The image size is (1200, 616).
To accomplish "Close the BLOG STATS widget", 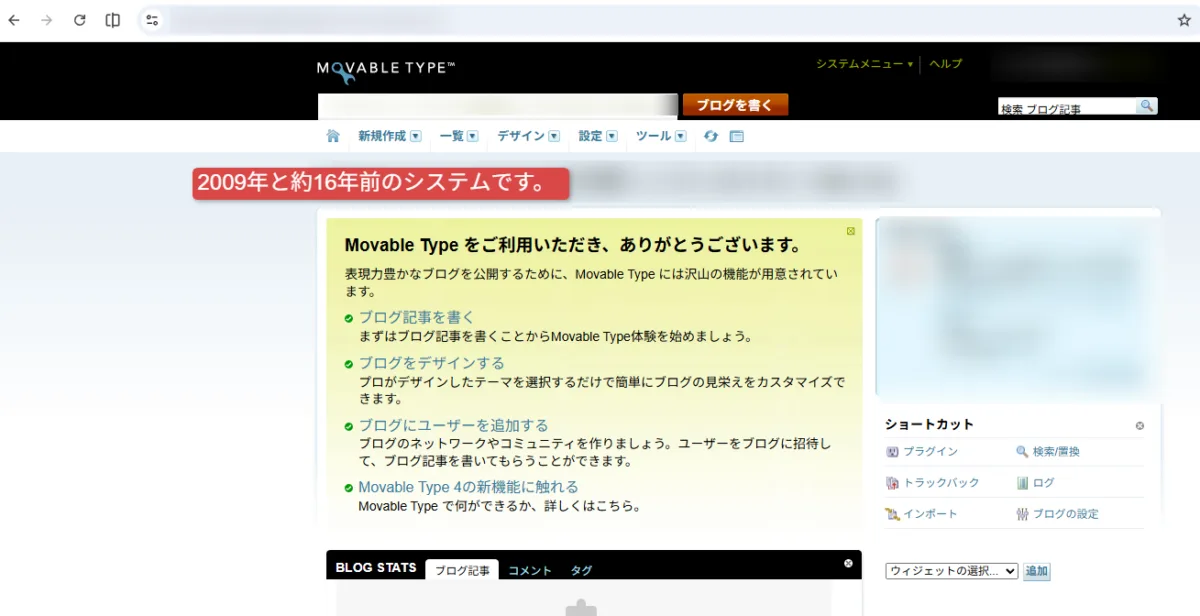I will [848, 563].
